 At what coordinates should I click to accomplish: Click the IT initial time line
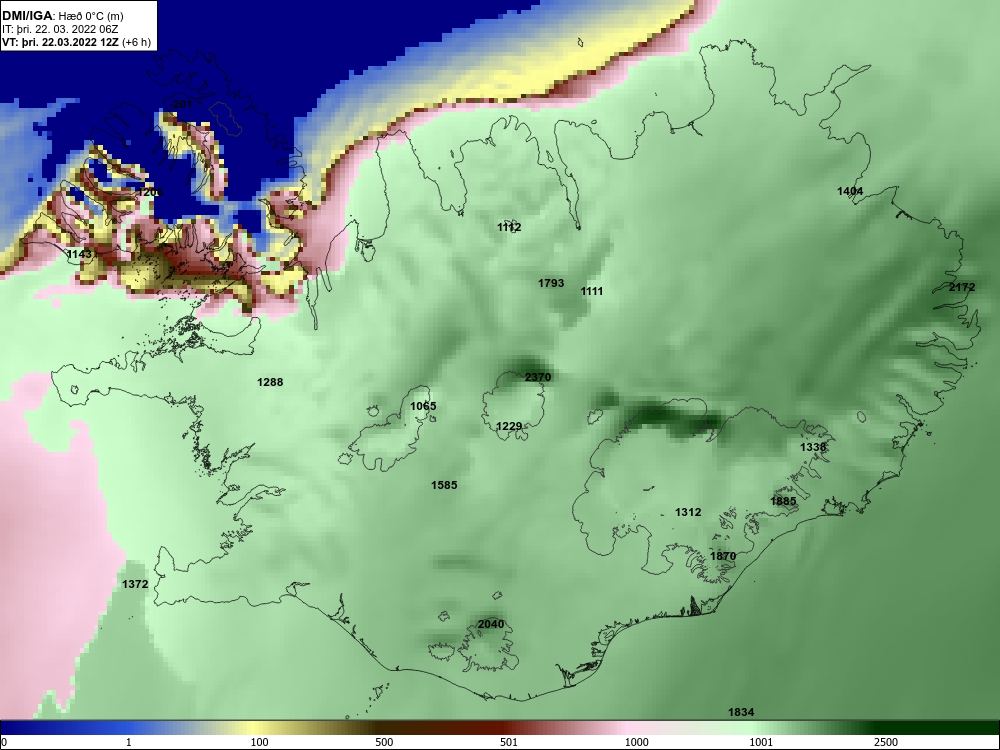61,29
